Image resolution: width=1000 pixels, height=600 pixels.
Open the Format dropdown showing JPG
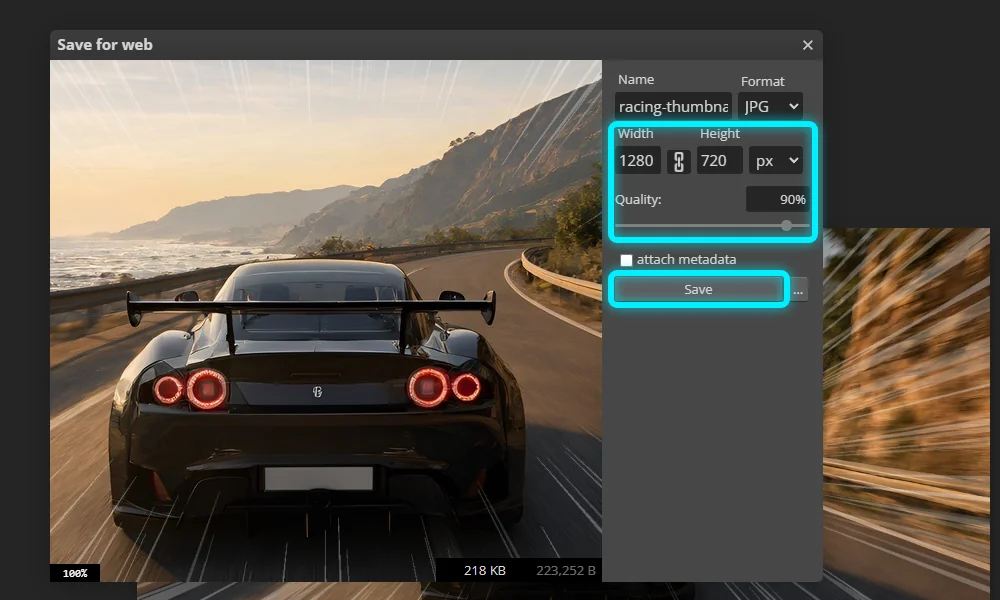(x=770, y=106)
